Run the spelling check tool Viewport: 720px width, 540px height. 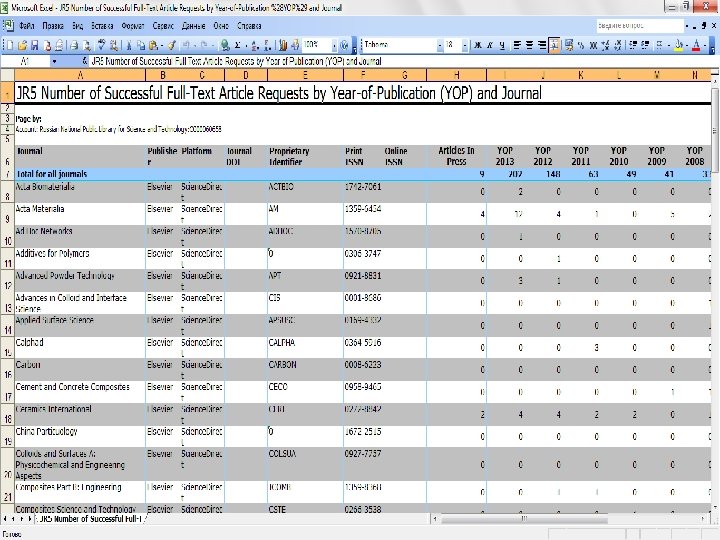(101, 45)
